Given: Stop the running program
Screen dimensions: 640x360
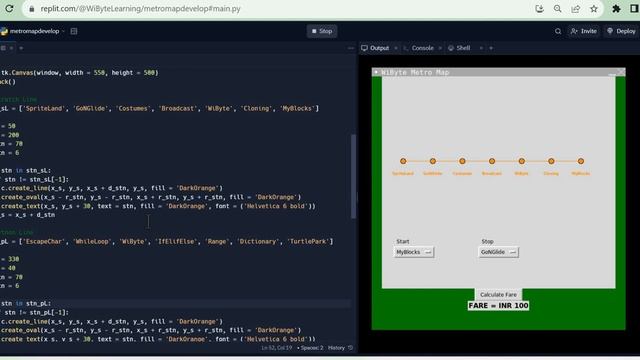Looking at the screenshot, I should tap(322, 31).
